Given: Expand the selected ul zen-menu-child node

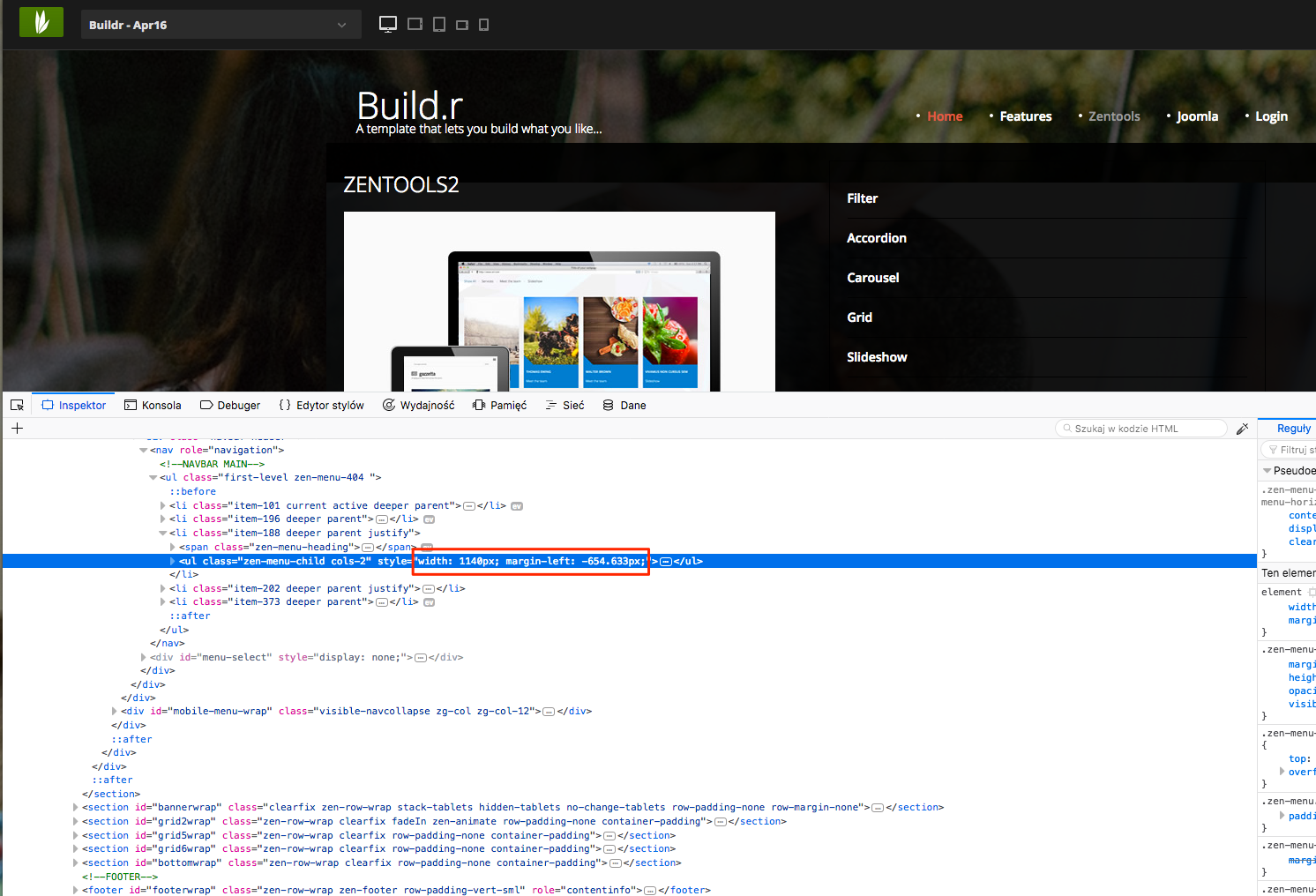Looking at the screenshot, I should 172,561.
